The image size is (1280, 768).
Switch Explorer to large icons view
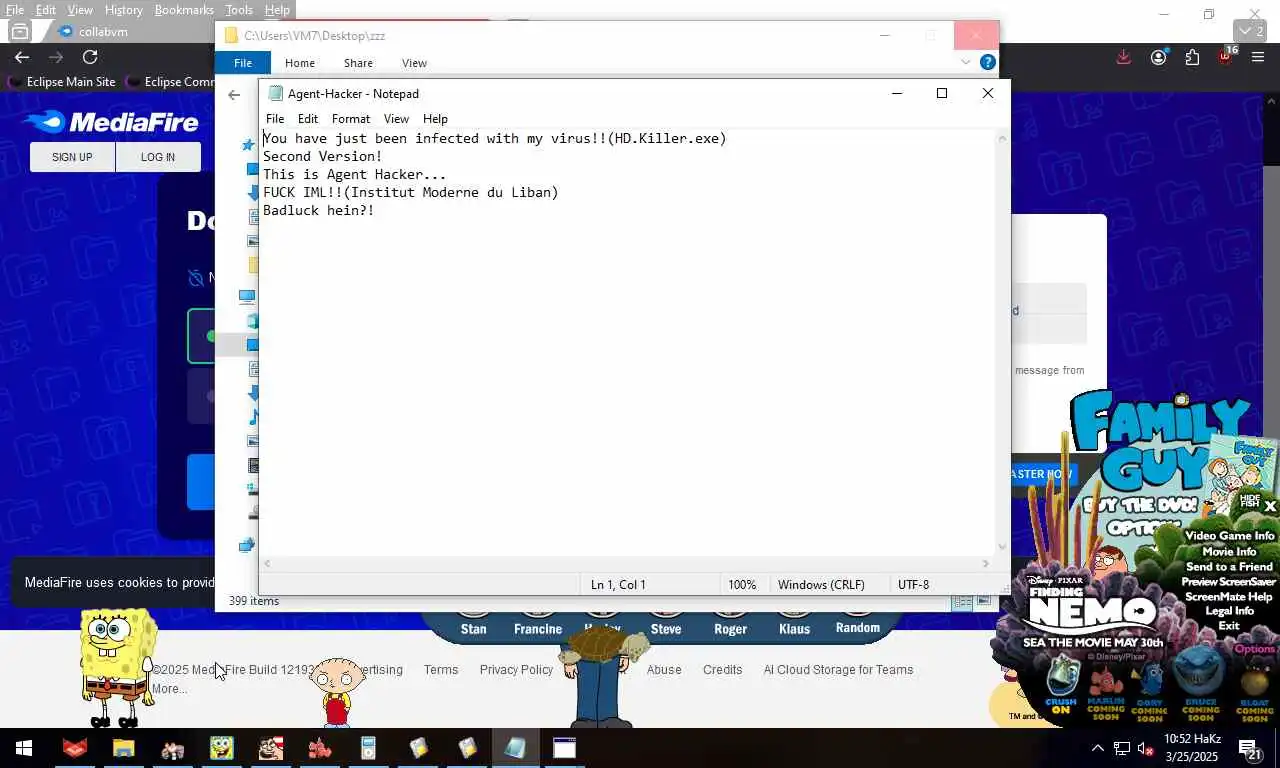tap(984, 601)
